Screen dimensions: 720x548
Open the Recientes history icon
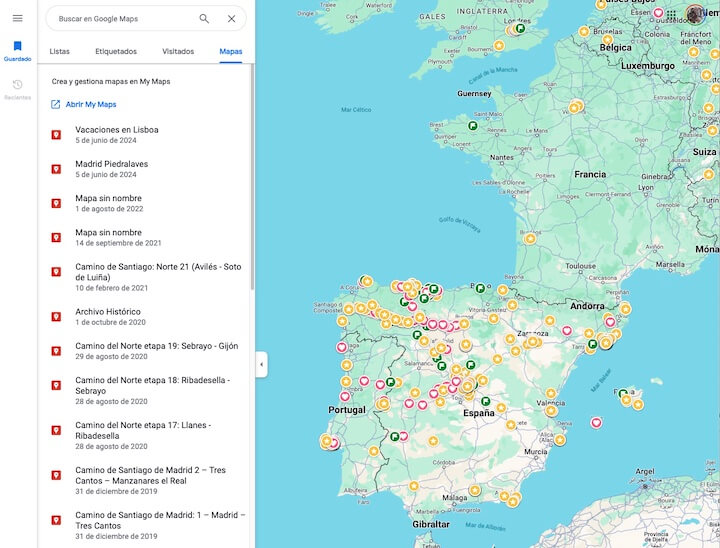(17, 85)
